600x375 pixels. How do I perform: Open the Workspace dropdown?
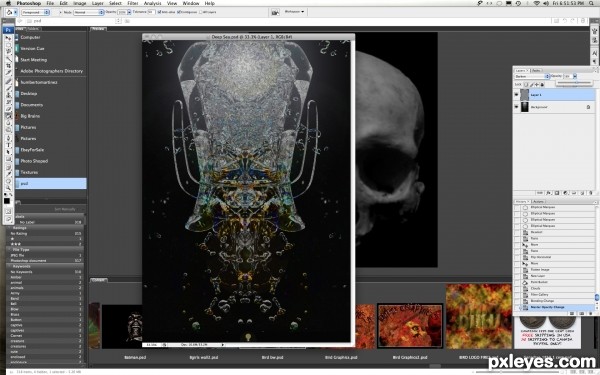[295, 12]
